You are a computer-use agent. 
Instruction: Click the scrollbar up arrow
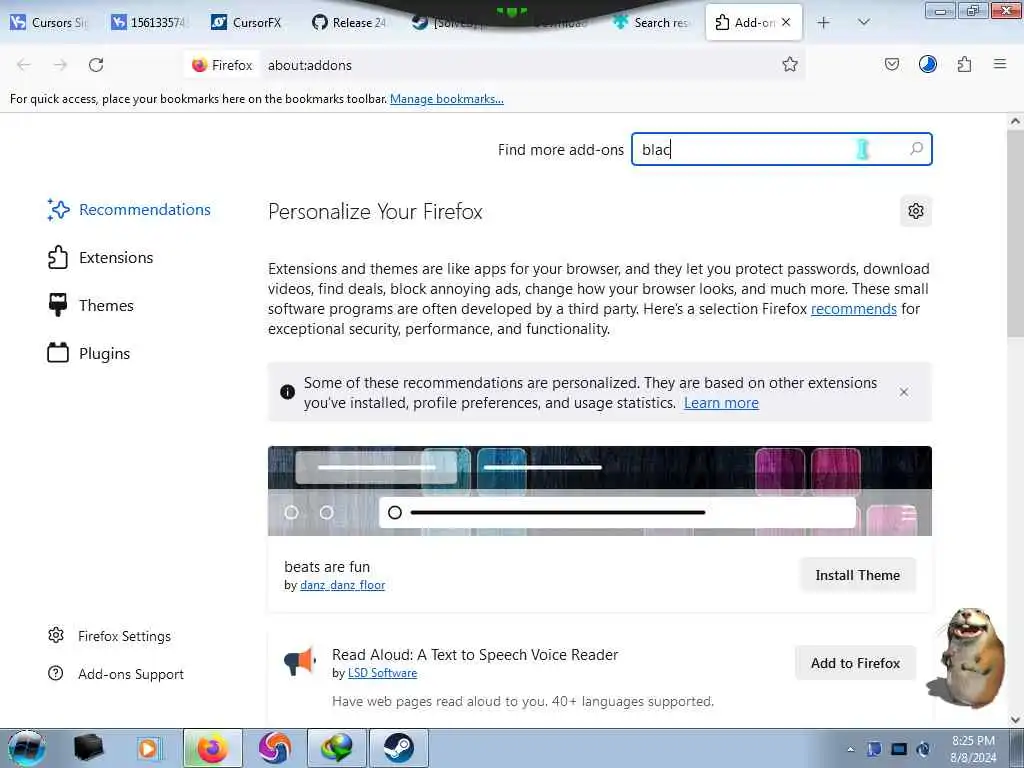click(x=1015, y=121)
